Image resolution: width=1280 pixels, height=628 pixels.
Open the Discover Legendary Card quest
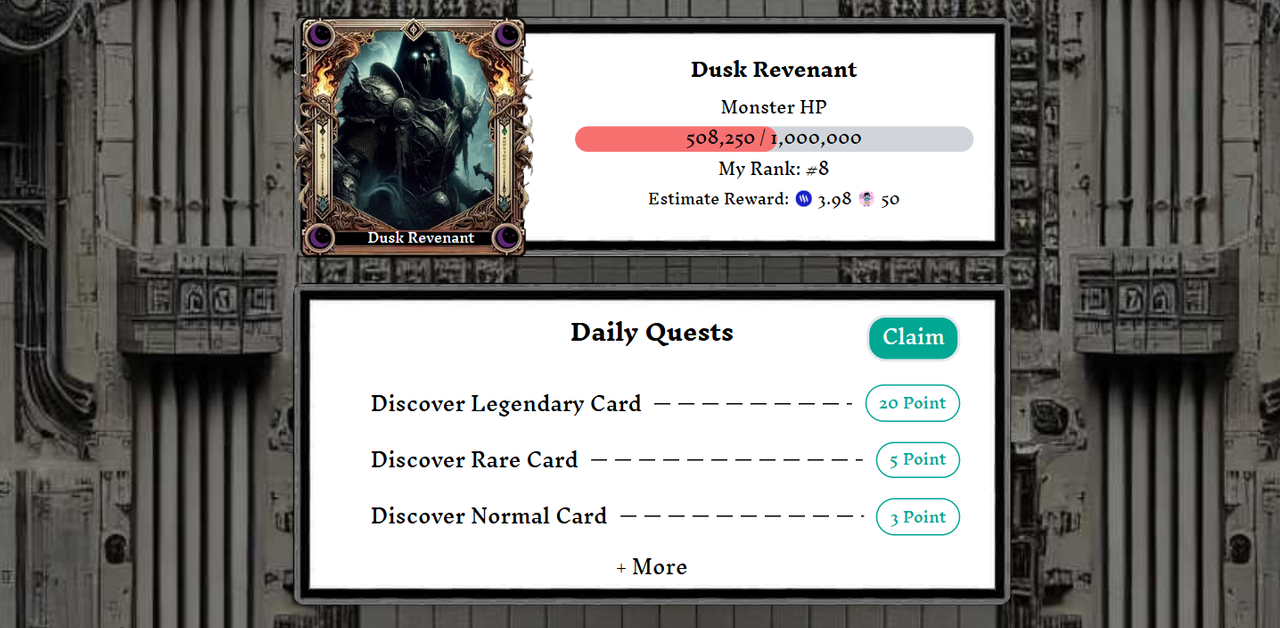506,404
